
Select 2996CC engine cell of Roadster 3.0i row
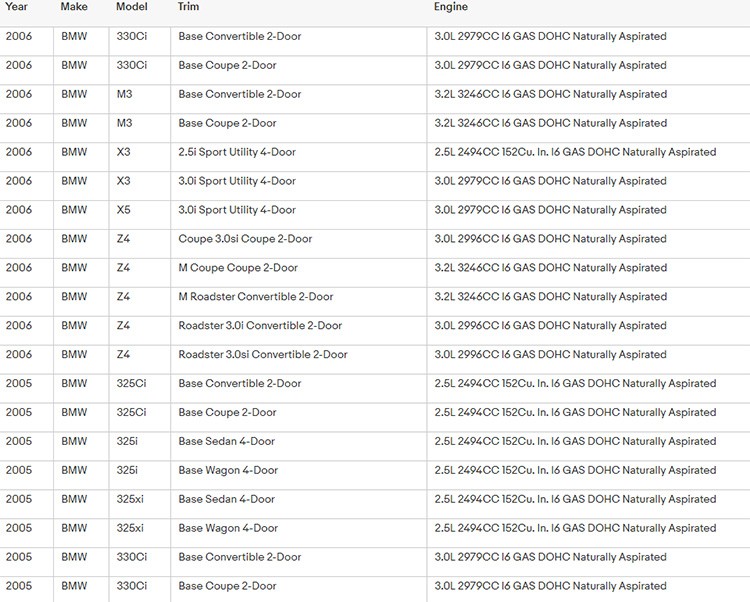[x=551, y=325]
